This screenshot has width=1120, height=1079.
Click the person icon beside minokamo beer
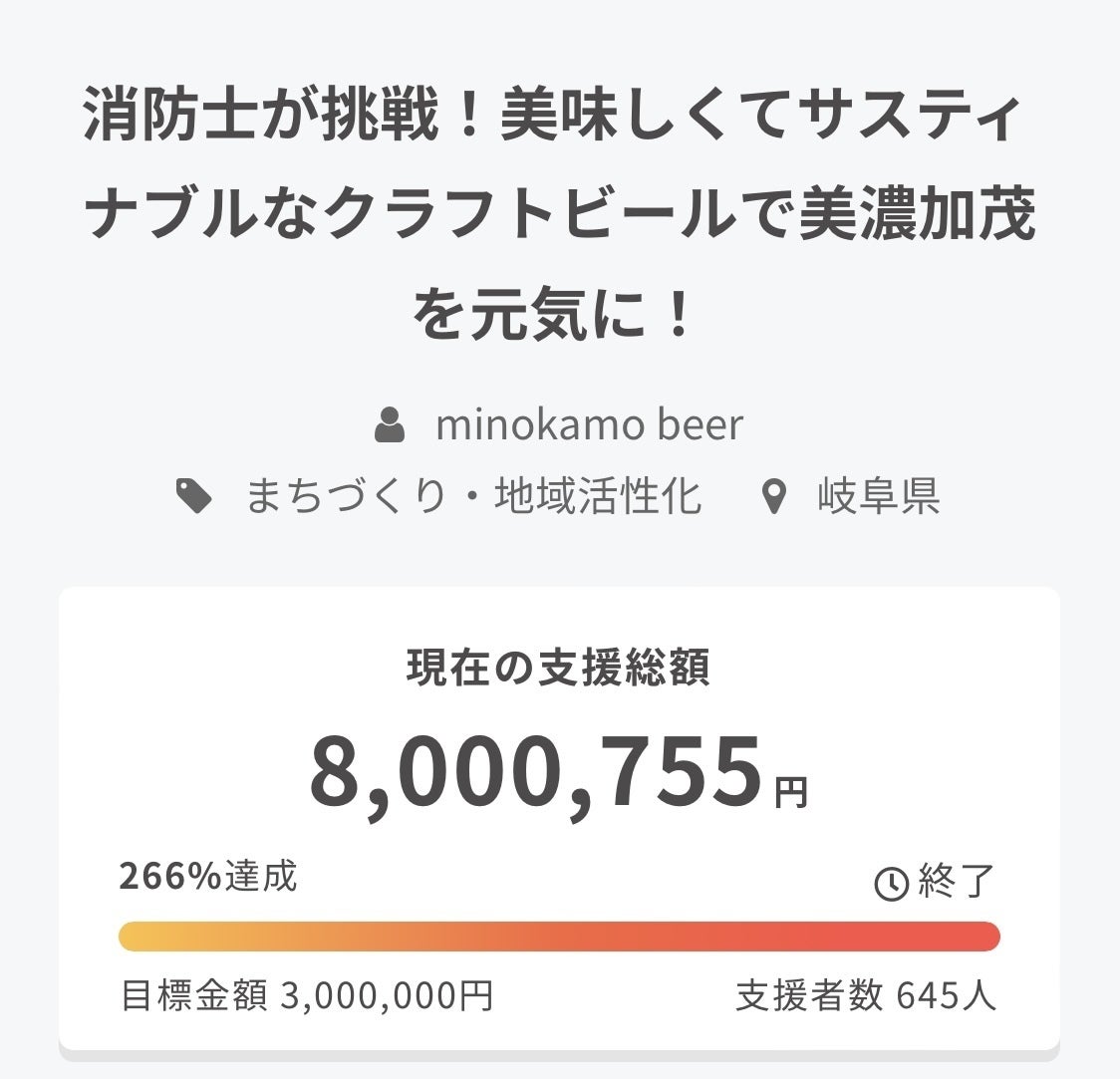(x=390, y=425)
